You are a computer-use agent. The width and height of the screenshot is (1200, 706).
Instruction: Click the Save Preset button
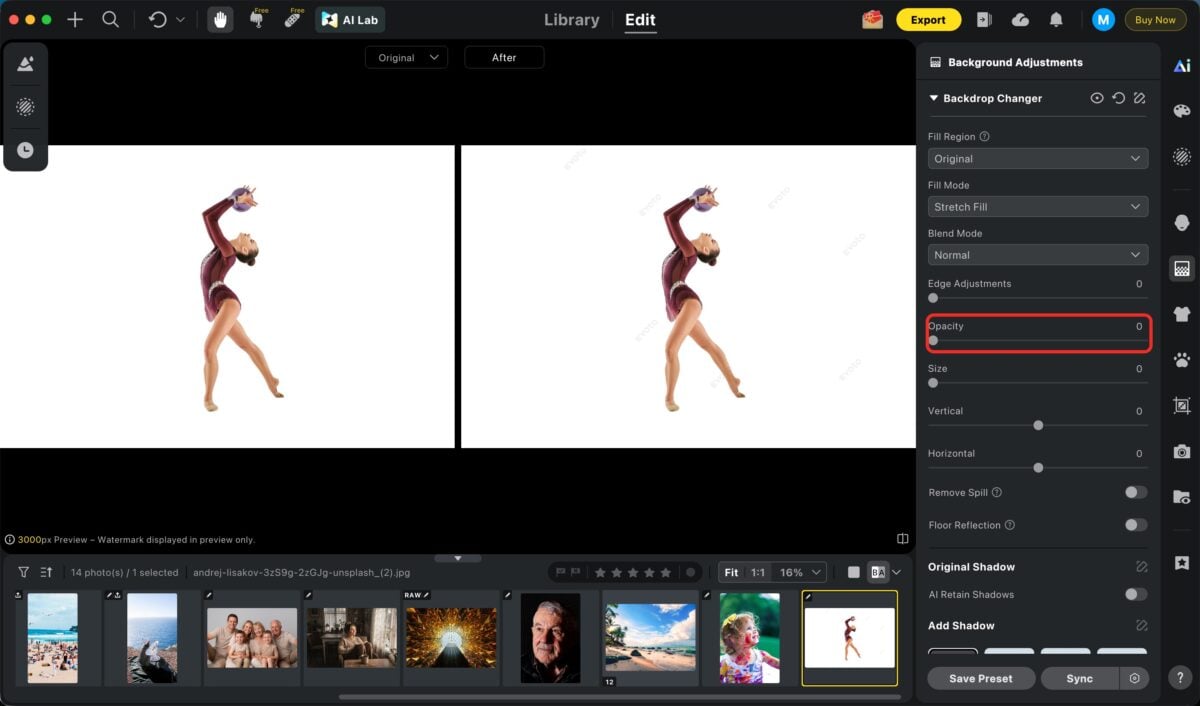(980, 678)
